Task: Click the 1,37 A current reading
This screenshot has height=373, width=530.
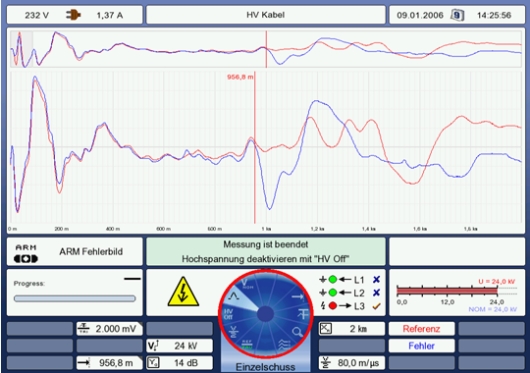Action: 110,15
